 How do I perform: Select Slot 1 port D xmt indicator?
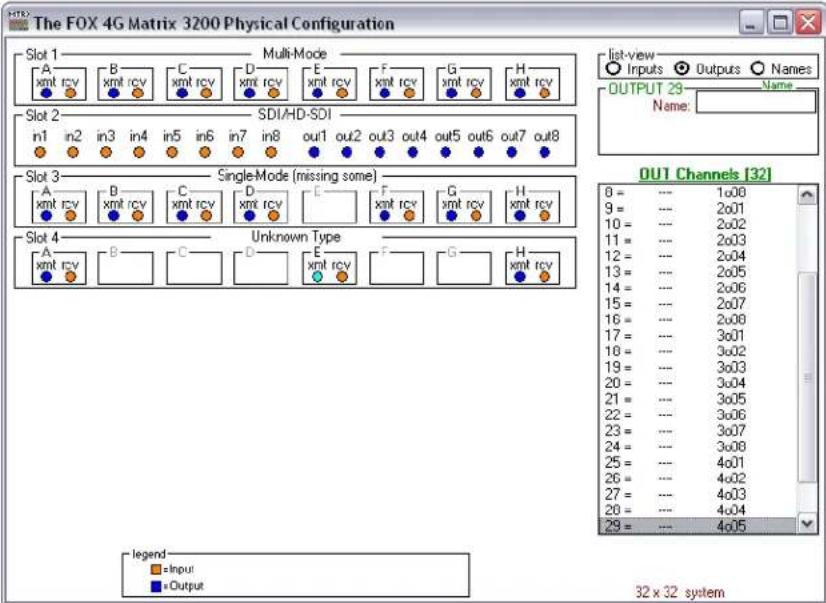[250, 93]
